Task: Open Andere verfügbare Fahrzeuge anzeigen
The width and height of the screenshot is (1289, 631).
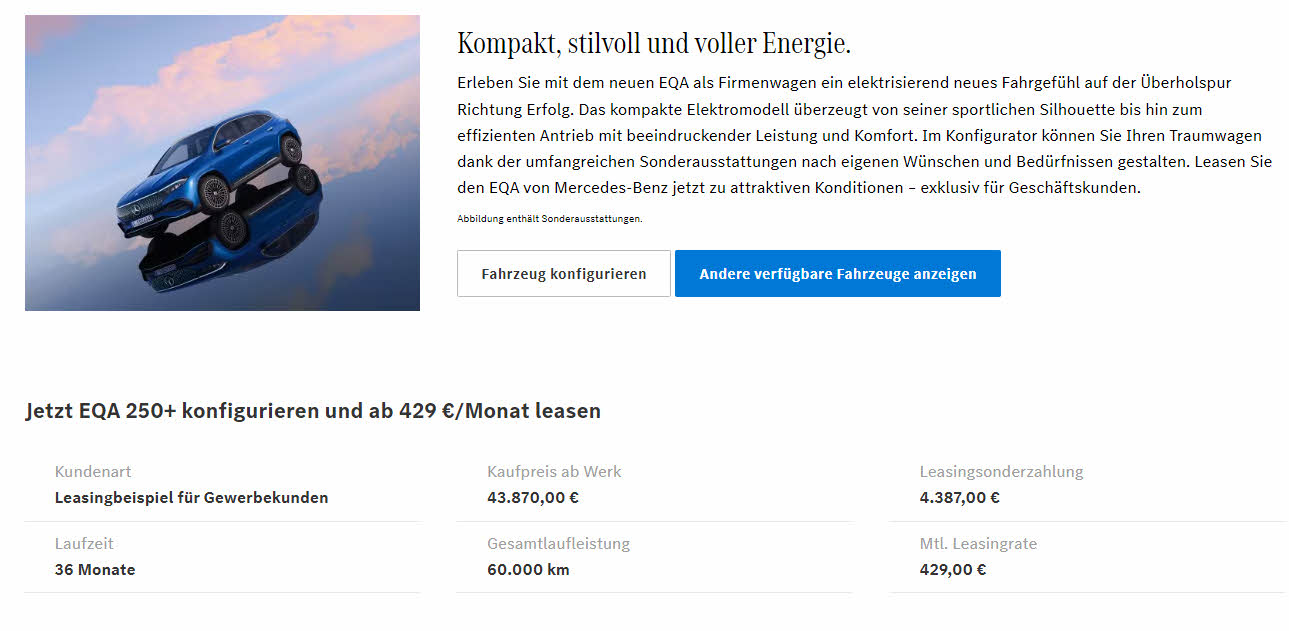Action: click(x=837, y=274)
